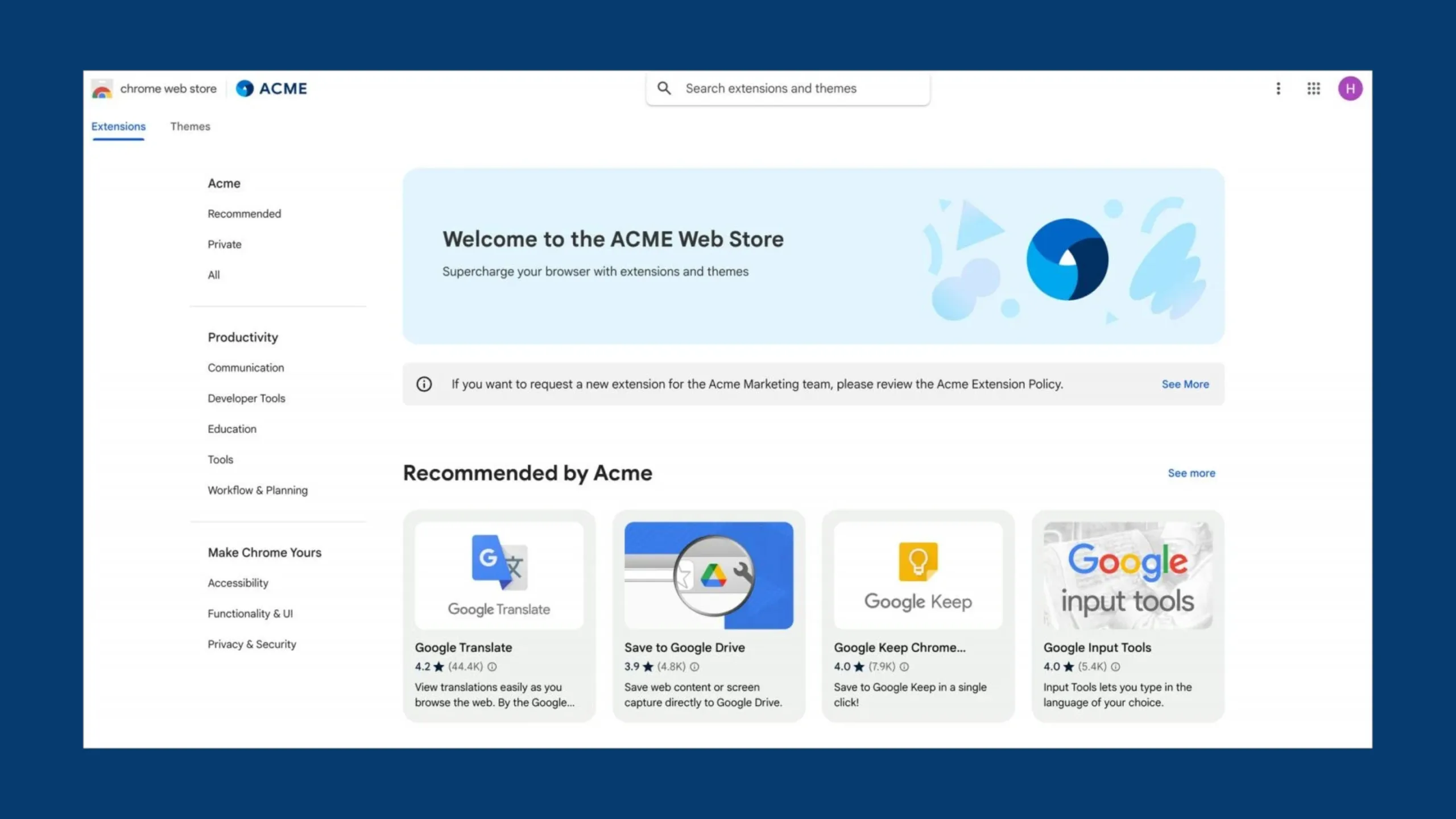Click the (44.4K) review count

tap(465, 667)
